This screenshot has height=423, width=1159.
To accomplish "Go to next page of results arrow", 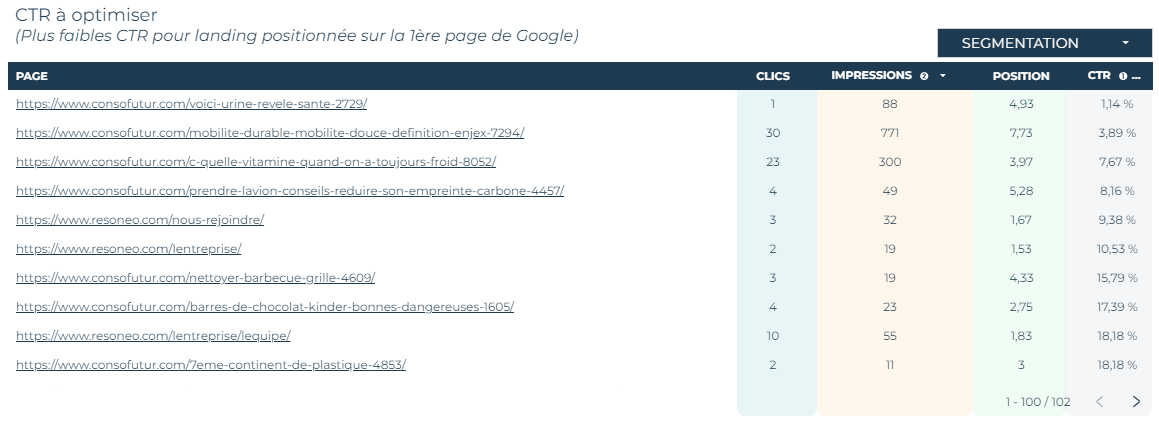I will pyautogui.click(x=1136, y=402).
